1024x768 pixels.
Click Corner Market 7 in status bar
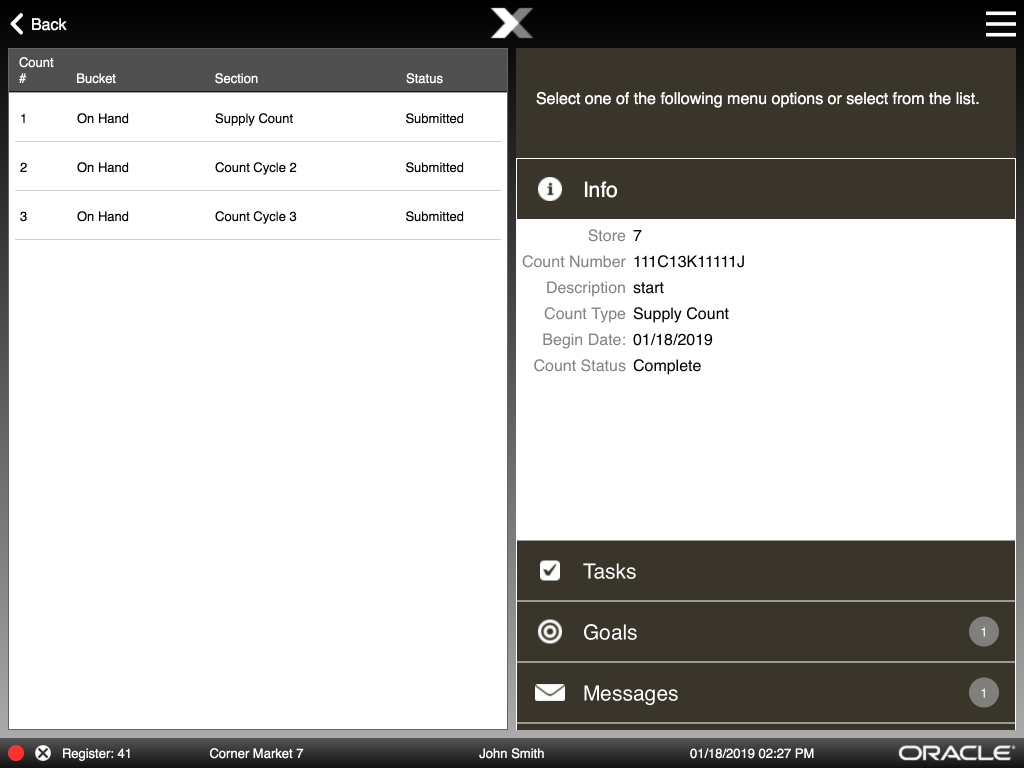(x=256, y=753)
